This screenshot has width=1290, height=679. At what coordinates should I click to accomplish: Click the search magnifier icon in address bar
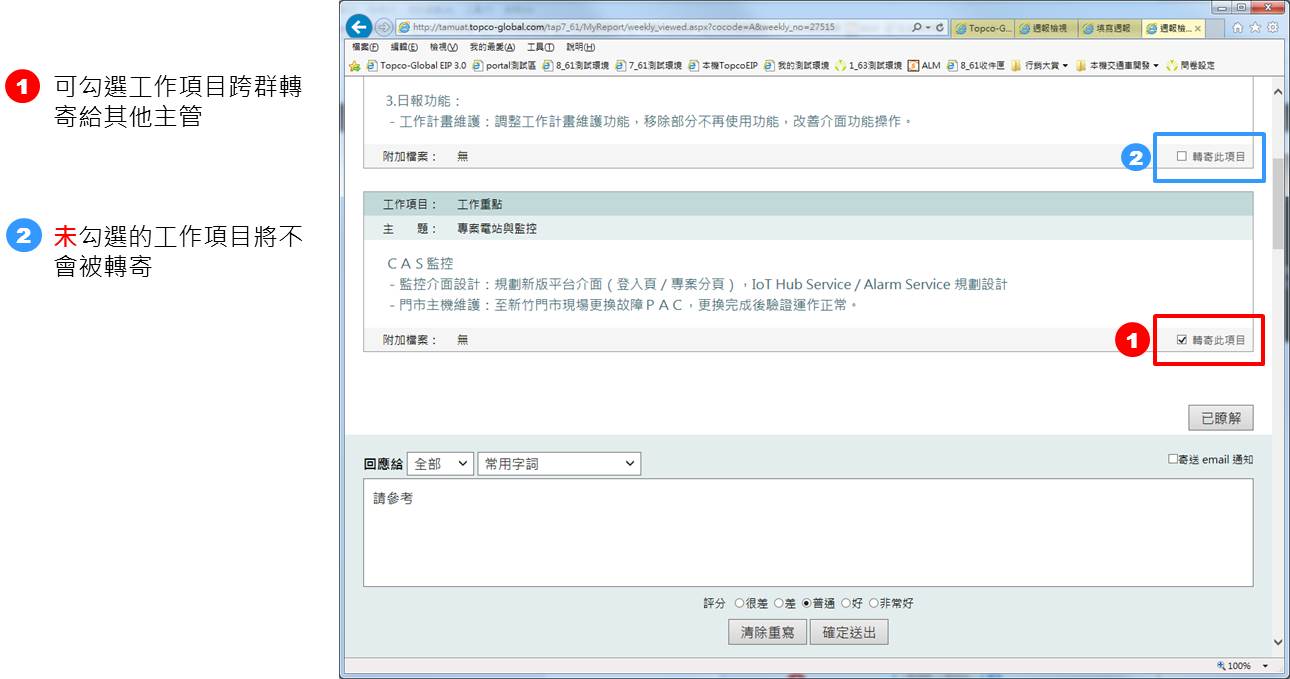[916, 28]
